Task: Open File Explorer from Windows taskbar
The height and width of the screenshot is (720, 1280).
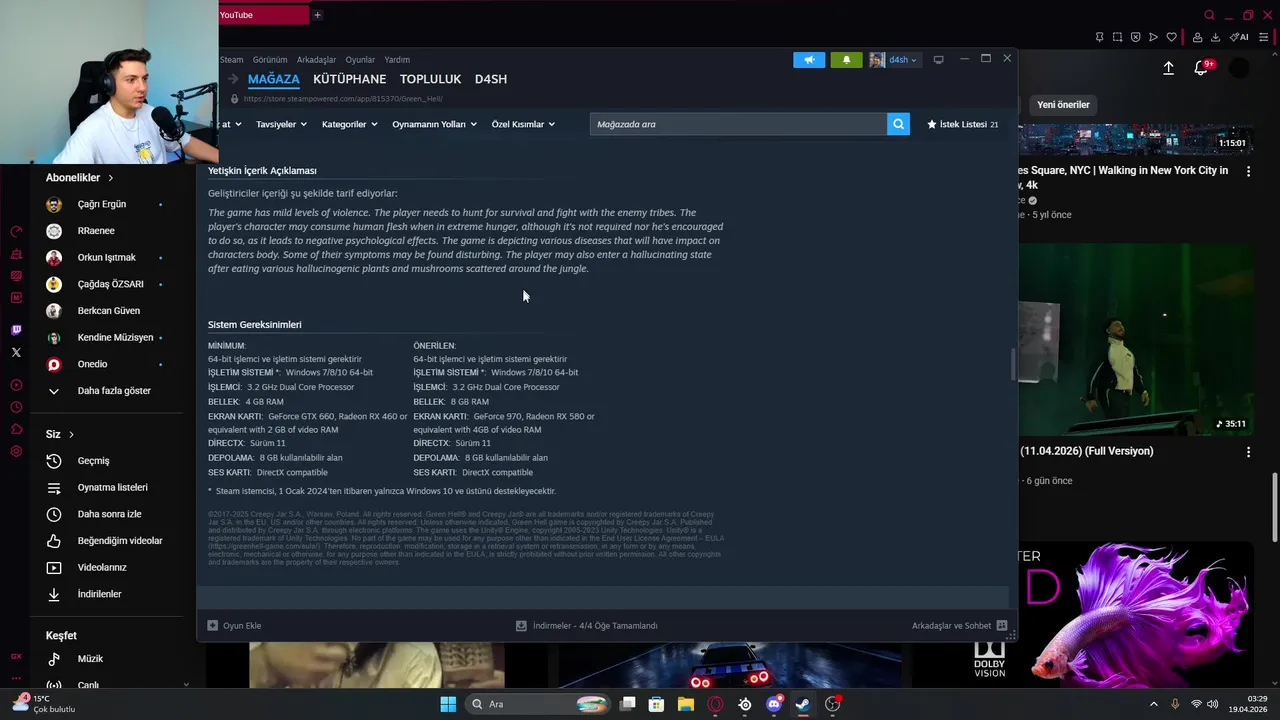Action: [686, 704]
